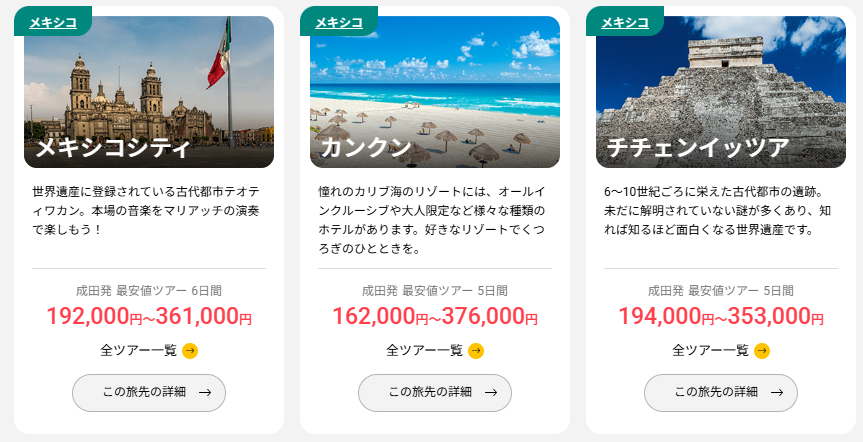The height and width of the screenshot is (442, 863).
Task: Click 全ツアー一覧 link for Chichen Itza
Action: [711, 350]
